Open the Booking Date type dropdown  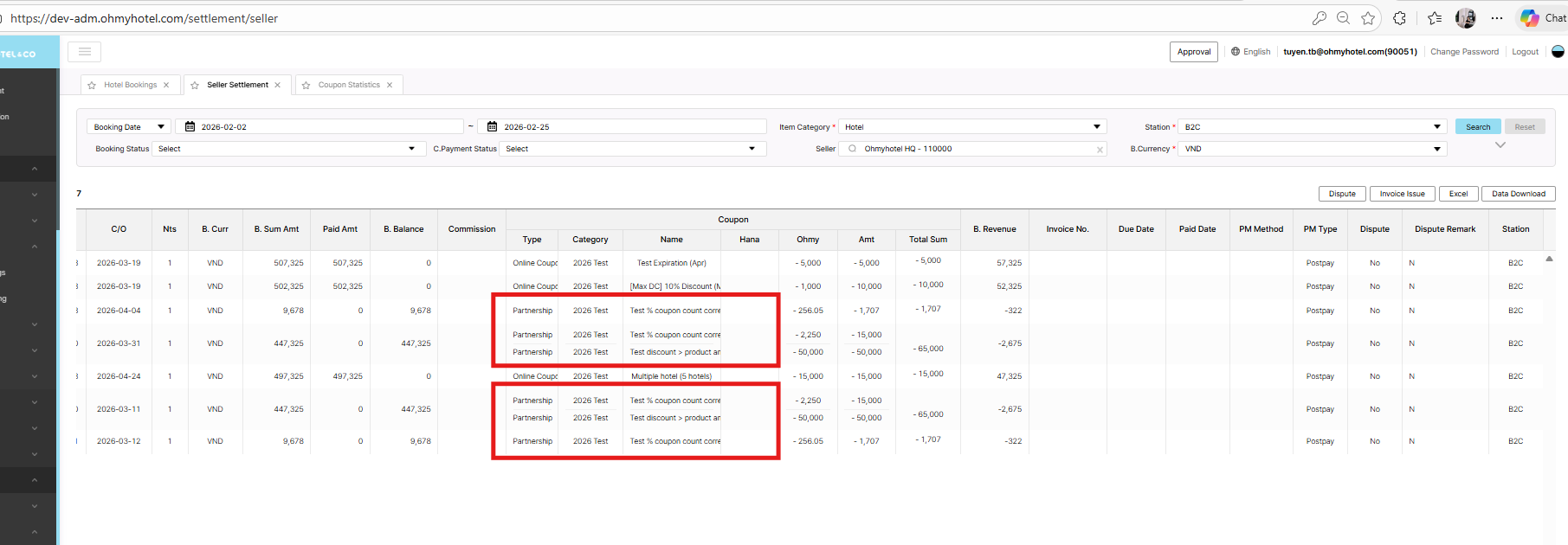coord(128,127)
